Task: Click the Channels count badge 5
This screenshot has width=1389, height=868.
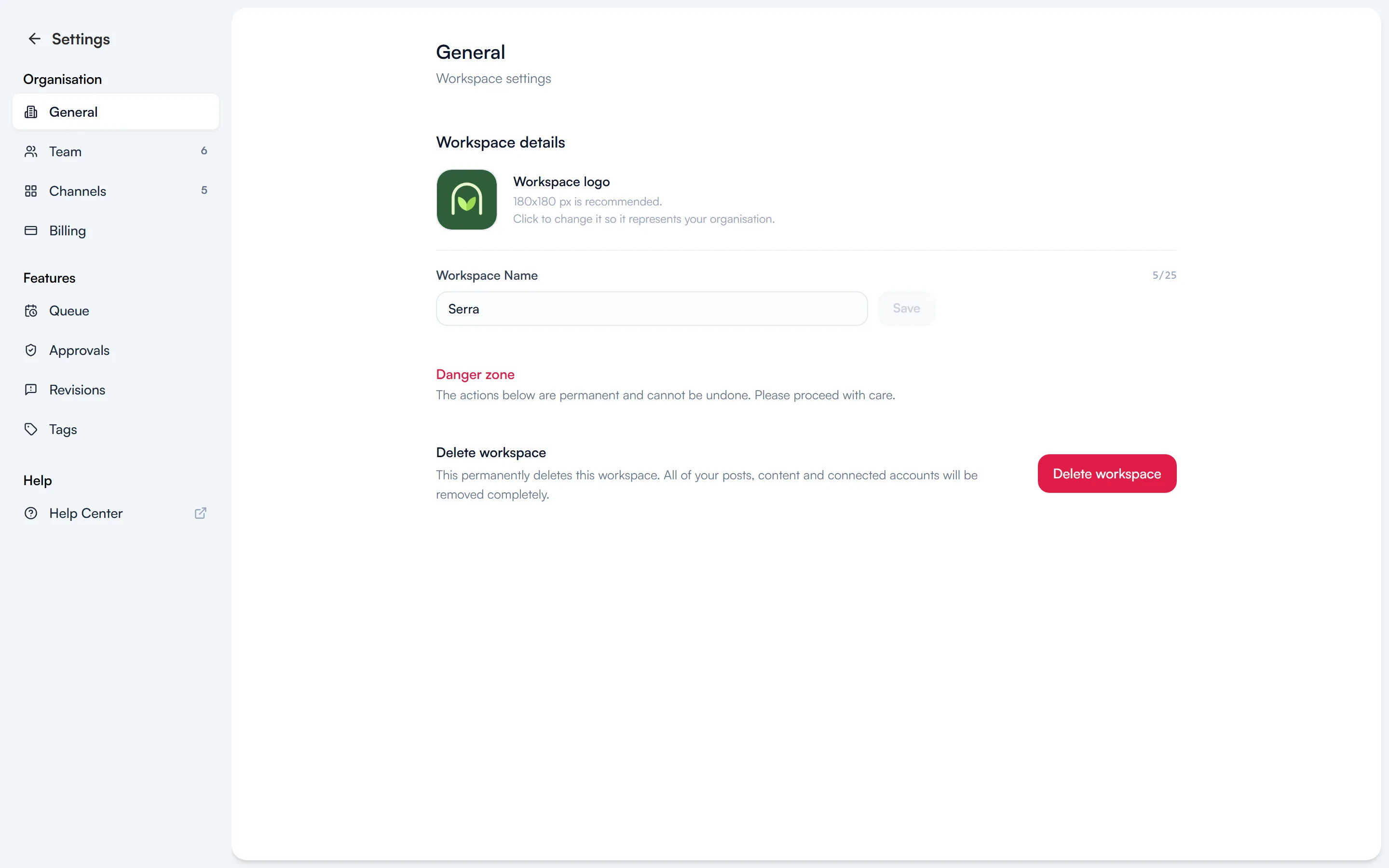Action: tap(204, 190)
